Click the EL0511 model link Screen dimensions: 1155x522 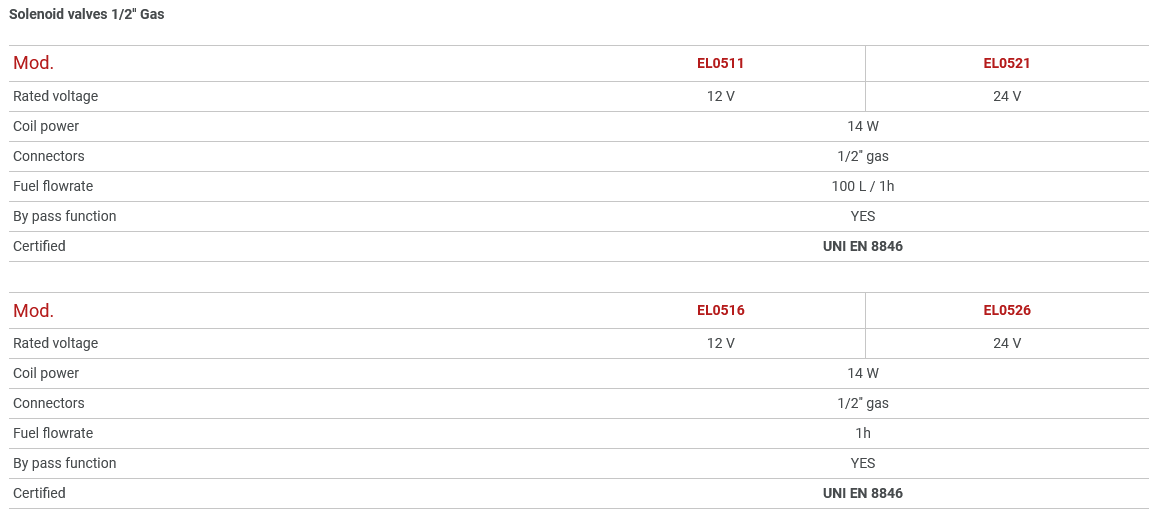point(720,63)
